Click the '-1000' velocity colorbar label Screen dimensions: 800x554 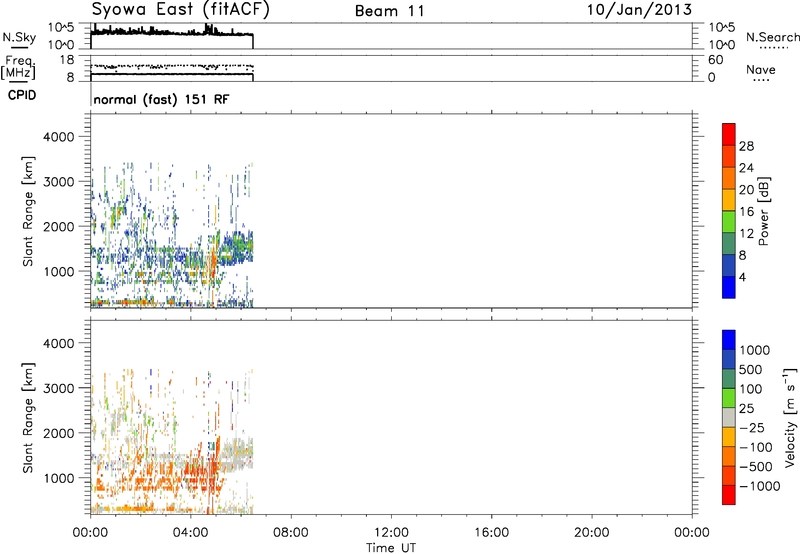point(759,486)
